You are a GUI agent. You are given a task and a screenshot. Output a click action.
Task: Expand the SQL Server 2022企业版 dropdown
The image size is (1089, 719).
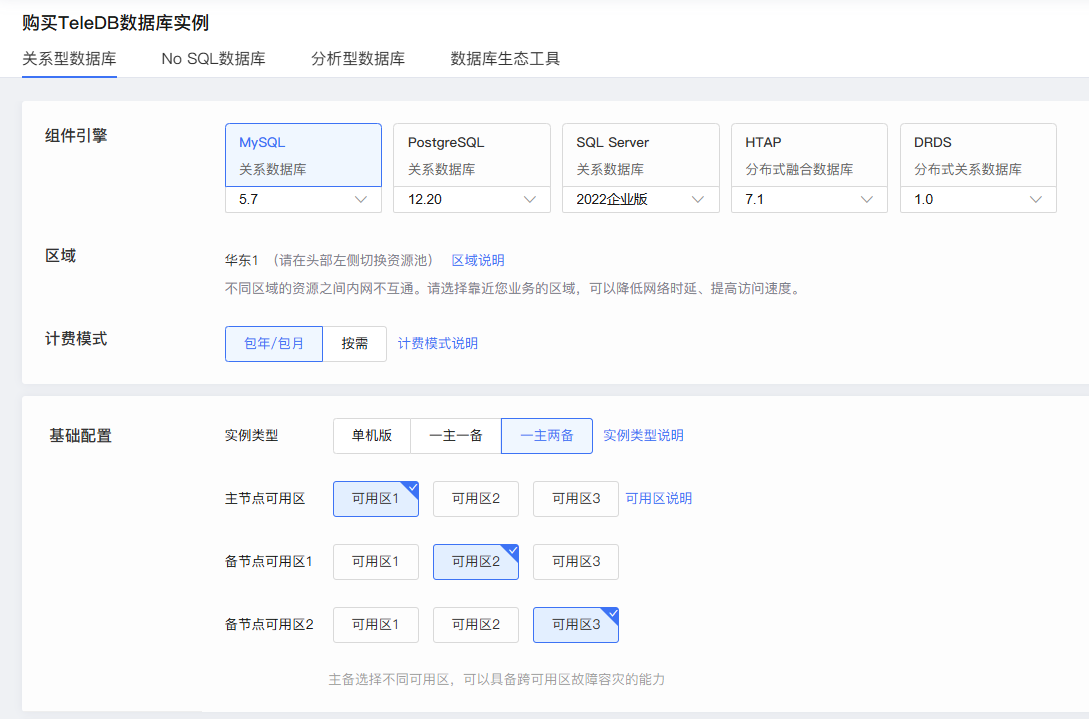pos(640,199)
